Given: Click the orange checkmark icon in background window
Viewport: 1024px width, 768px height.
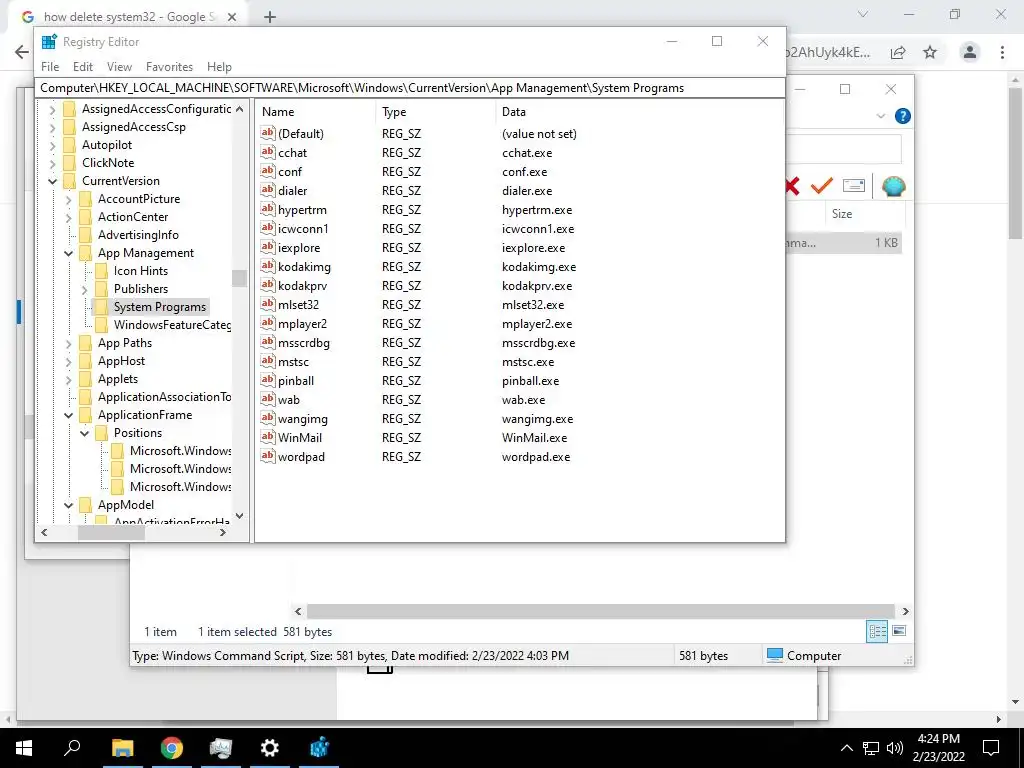Looking at the screenshot, I should [x=822, y=185].
